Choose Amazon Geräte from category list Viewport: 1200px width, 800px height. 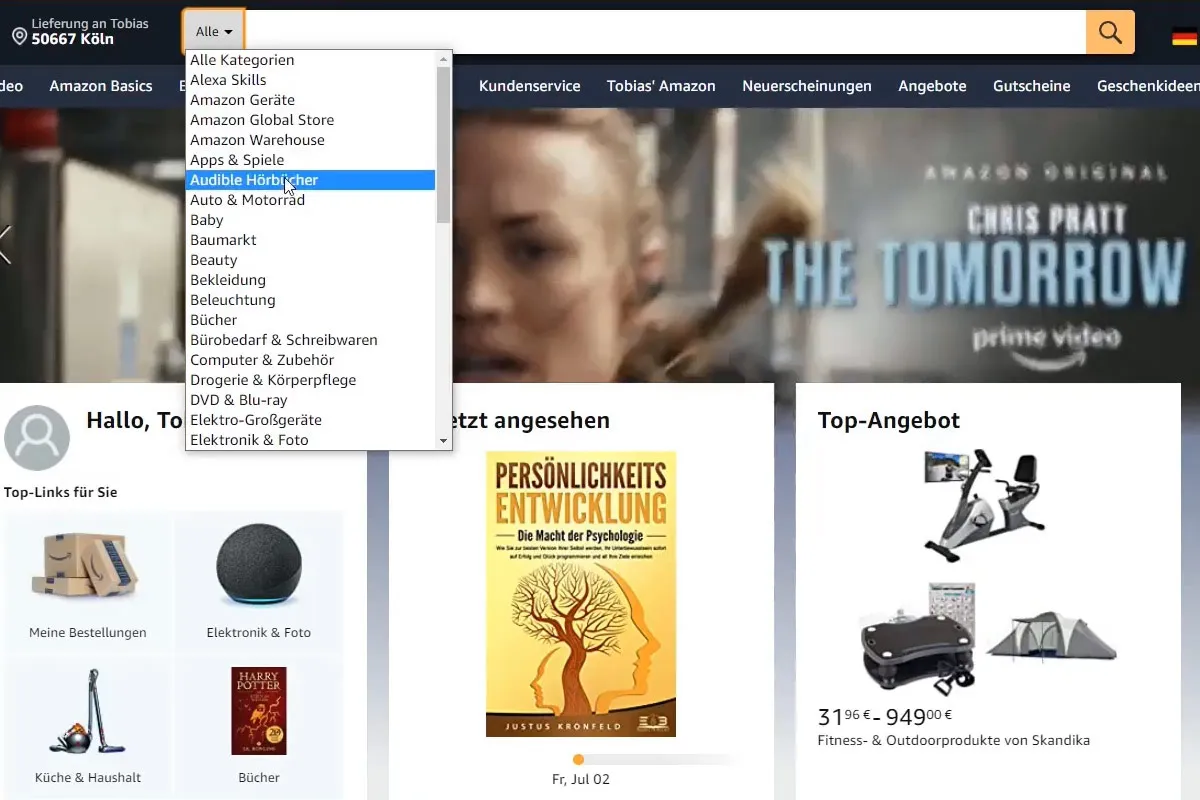[x=311, y=100]
